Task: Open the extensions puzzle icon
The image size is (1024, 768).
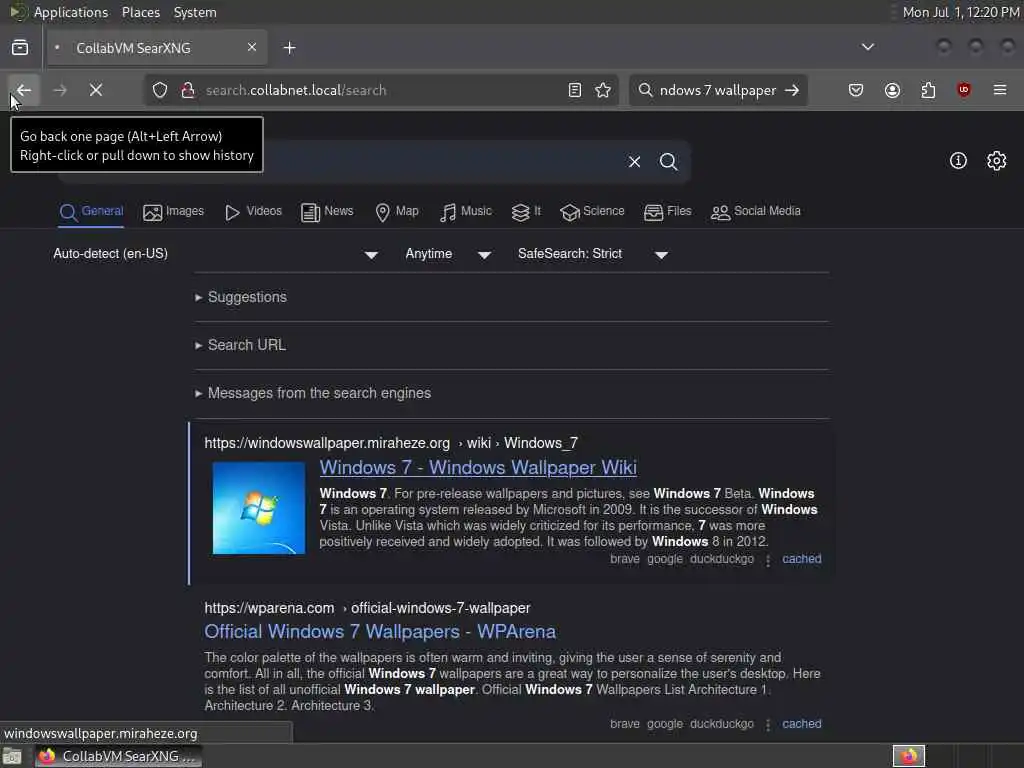Action: [x=928, y=90]
